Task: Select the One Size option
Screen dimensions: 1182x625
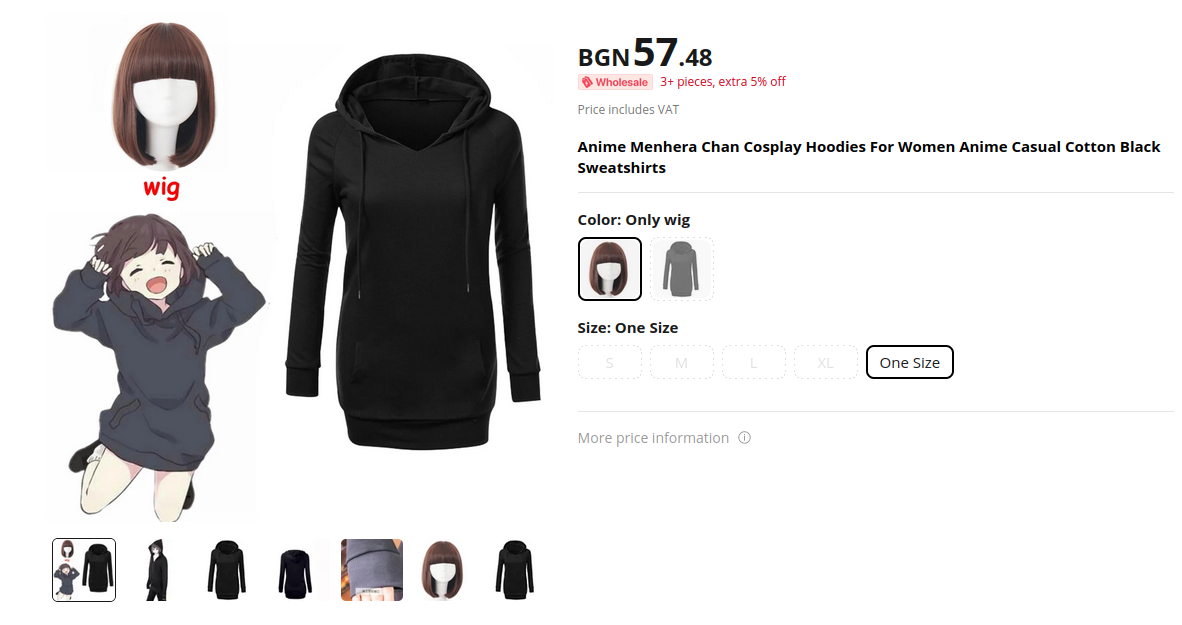Action: point(910,363)
